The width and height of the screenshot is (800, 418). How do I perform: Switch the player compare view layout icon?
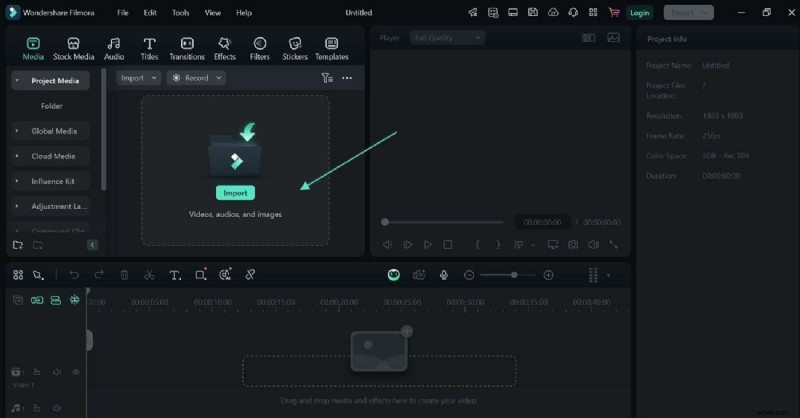click(588, 38)
